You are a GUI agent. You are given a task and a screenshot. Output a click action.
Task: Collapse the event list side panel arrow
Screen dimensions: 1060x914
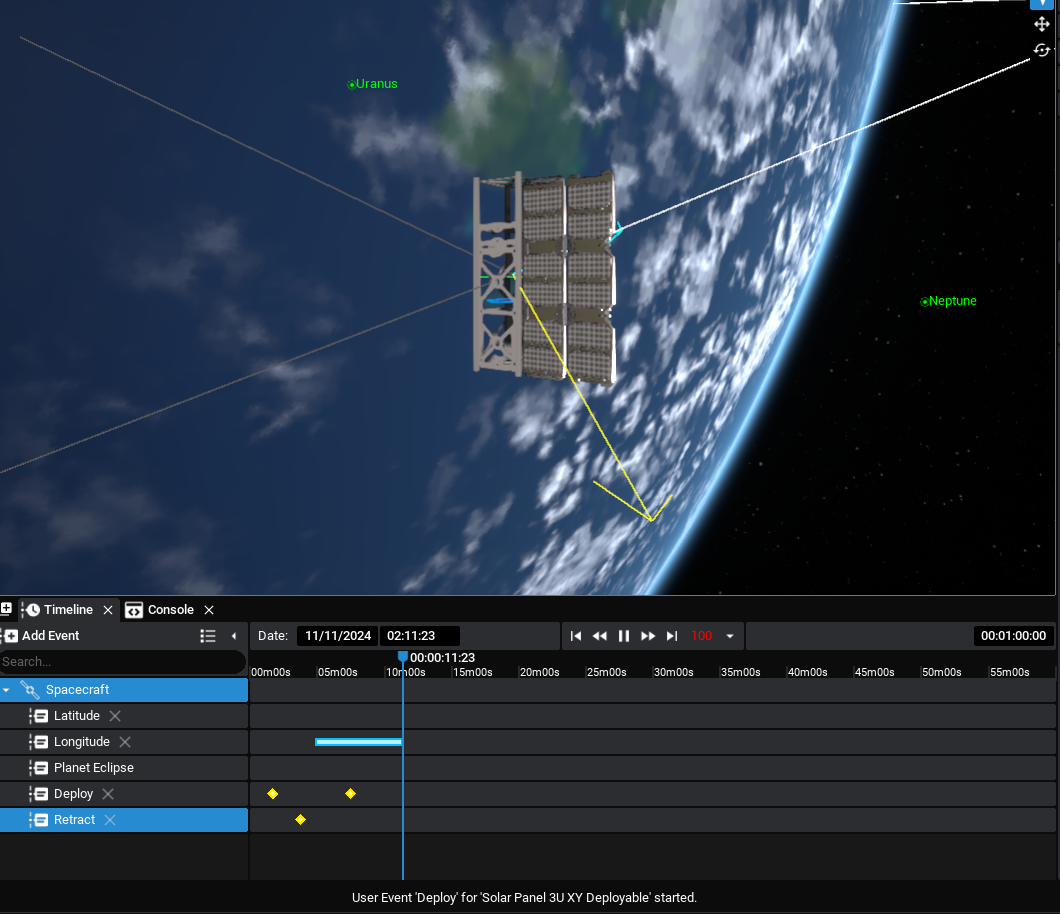[x=234, y=636]
